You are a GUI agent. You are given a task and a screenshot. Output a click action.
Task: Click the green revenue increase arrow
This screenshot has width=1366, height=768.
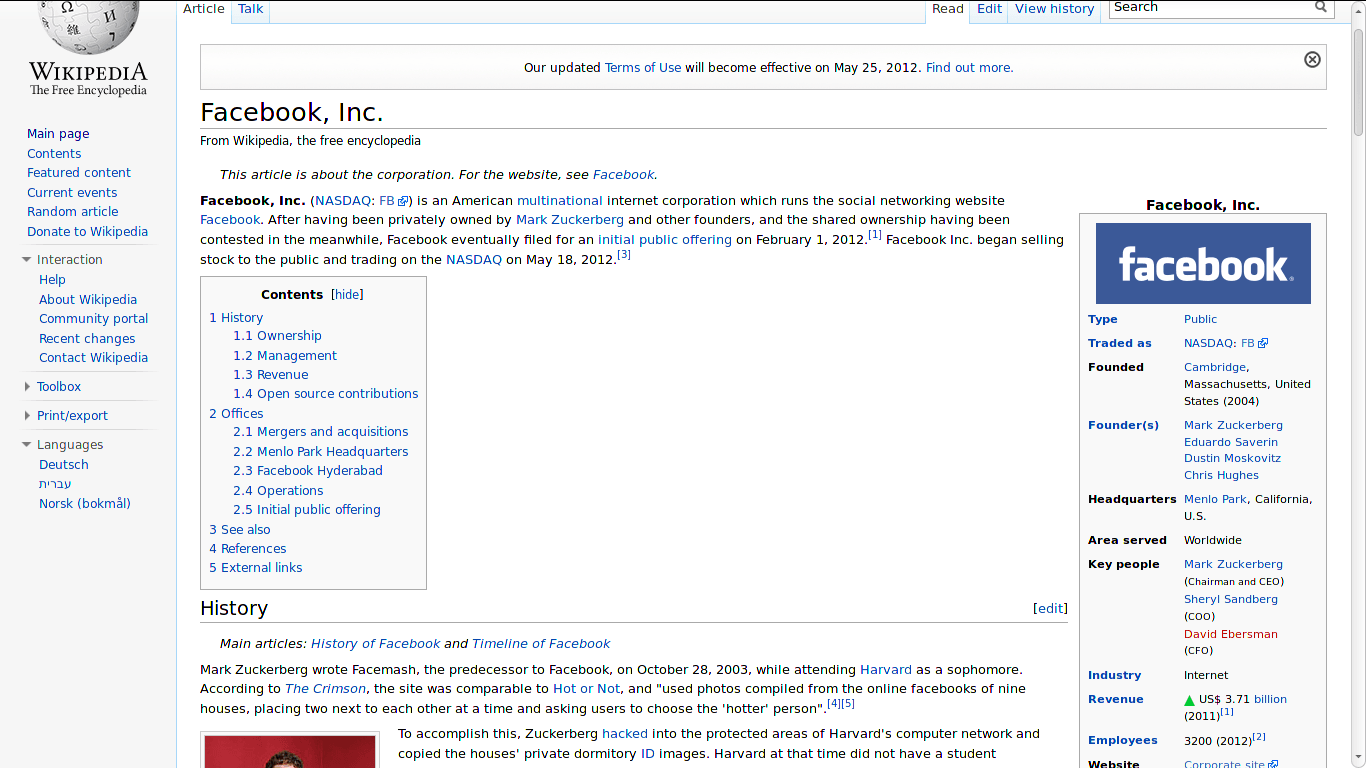[x=1189, y=700]
